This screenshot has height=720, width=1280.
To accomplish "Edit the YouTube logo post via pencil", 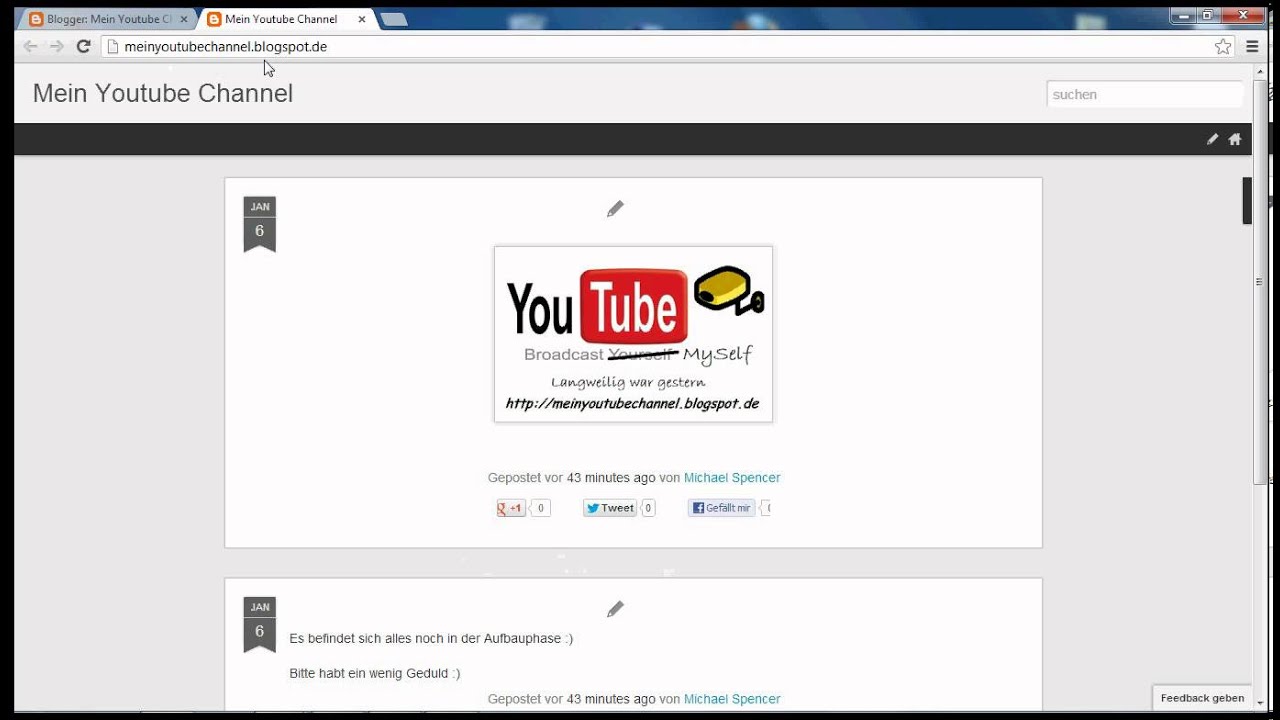I will coord(615,209).
